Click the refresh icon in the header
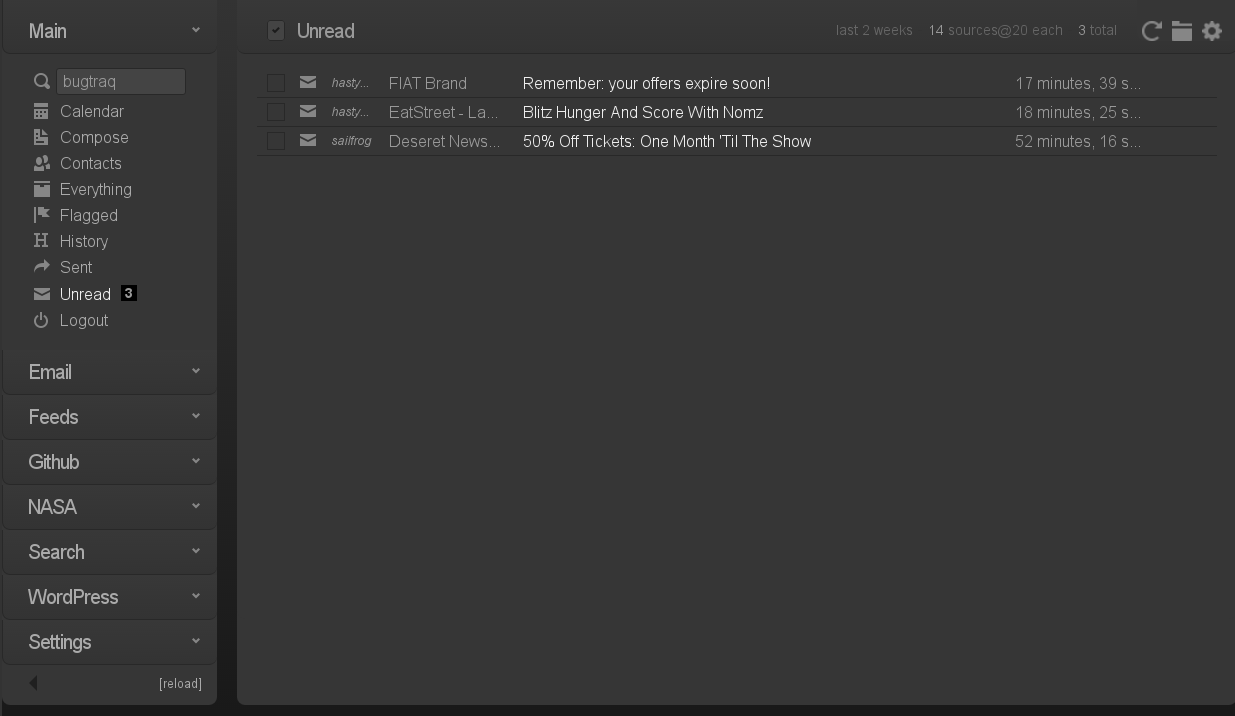 tap(1151, 31)
